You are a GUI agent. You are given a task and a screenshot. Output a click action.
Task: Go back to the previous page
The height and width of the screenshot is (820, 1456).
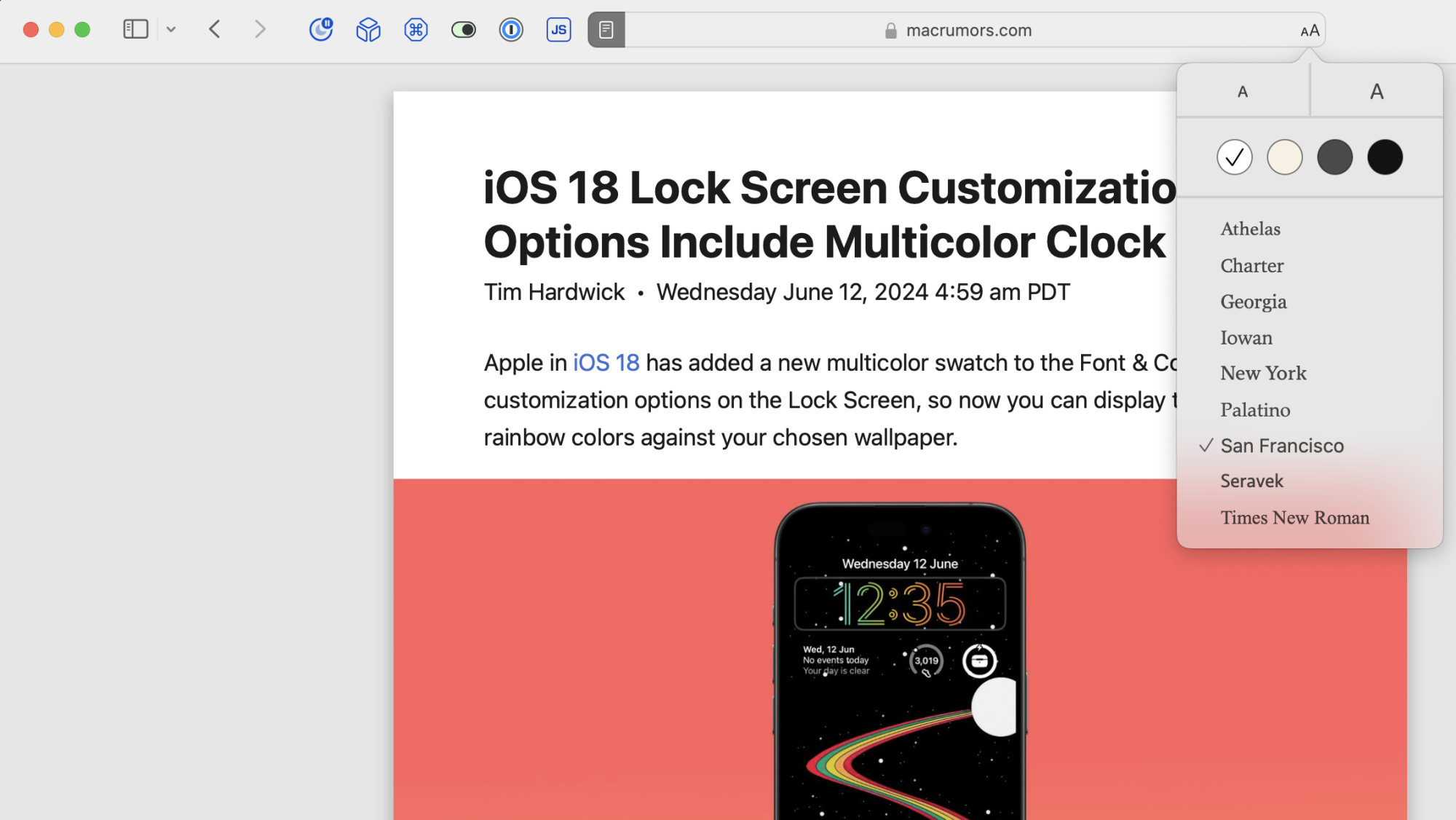[215, 29]
